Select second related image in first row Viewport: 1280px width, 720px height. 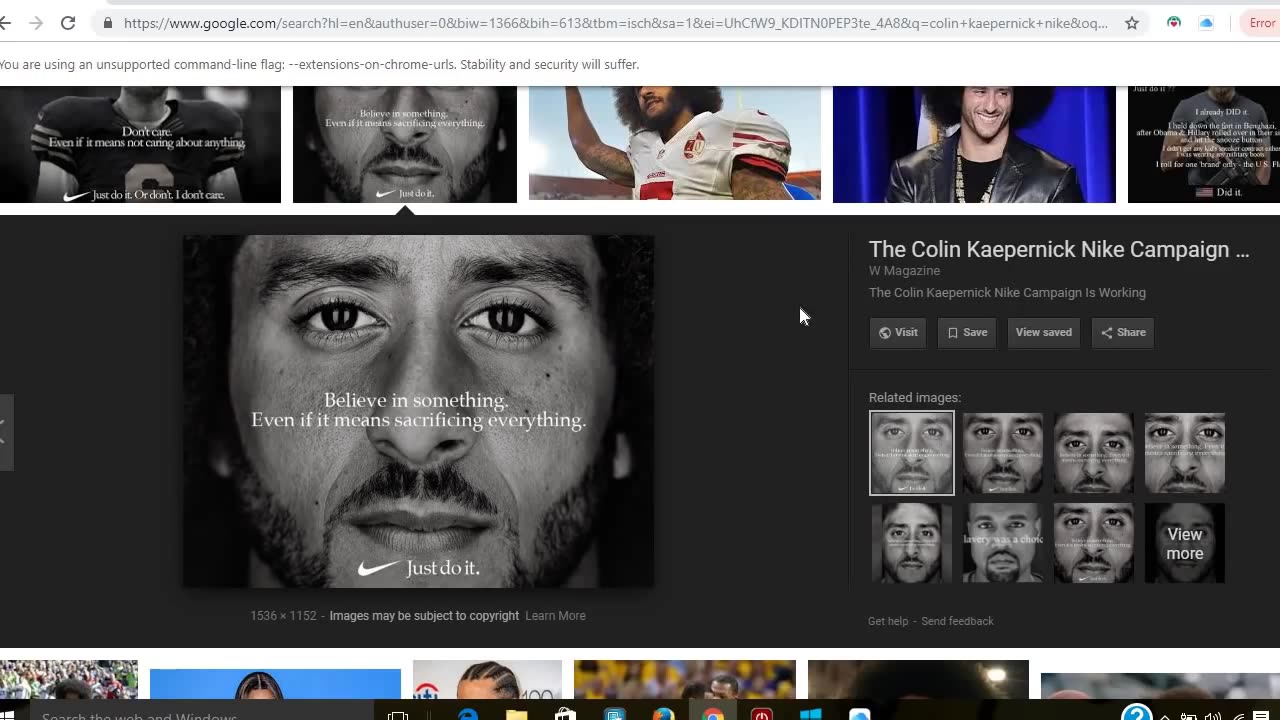click(x=1003, y=453)
